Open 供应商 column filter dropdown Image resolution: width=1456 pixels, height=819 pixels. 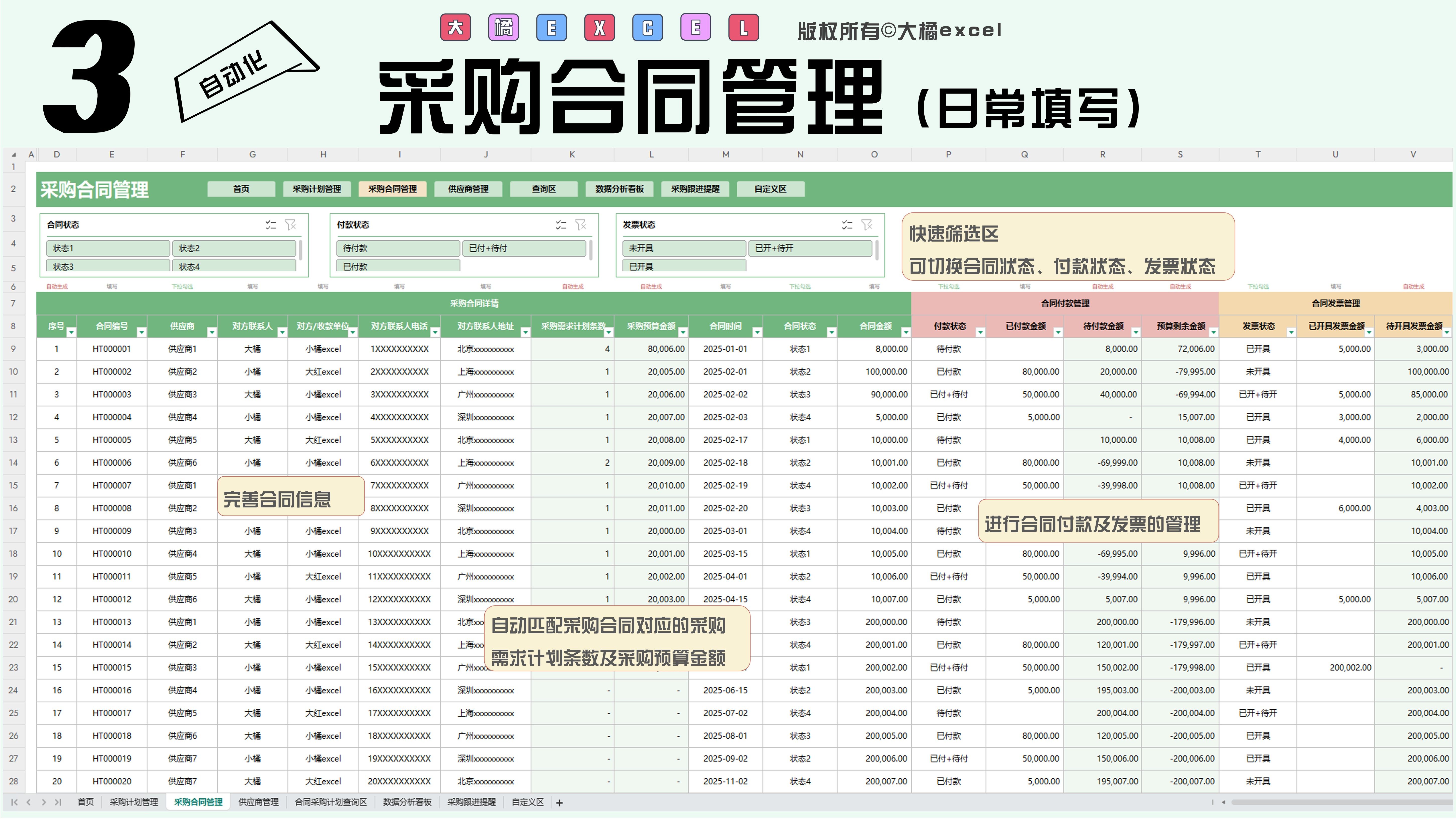pos(211,332)
